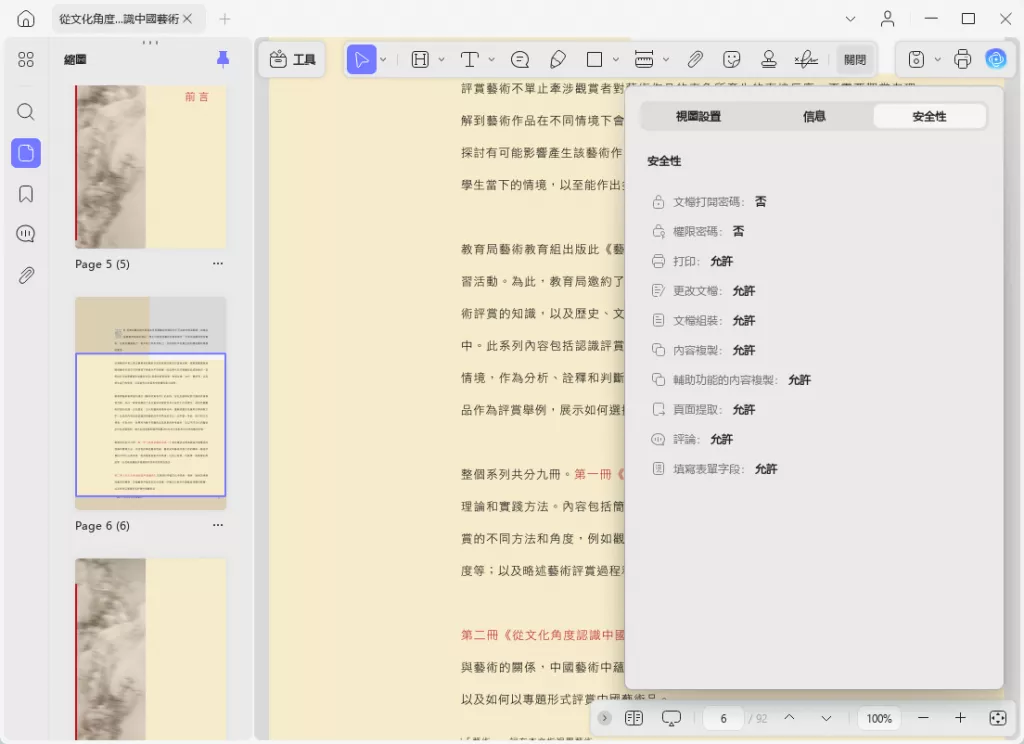Click the 文檔打開密碼 security row

click(x=709, y=202)
